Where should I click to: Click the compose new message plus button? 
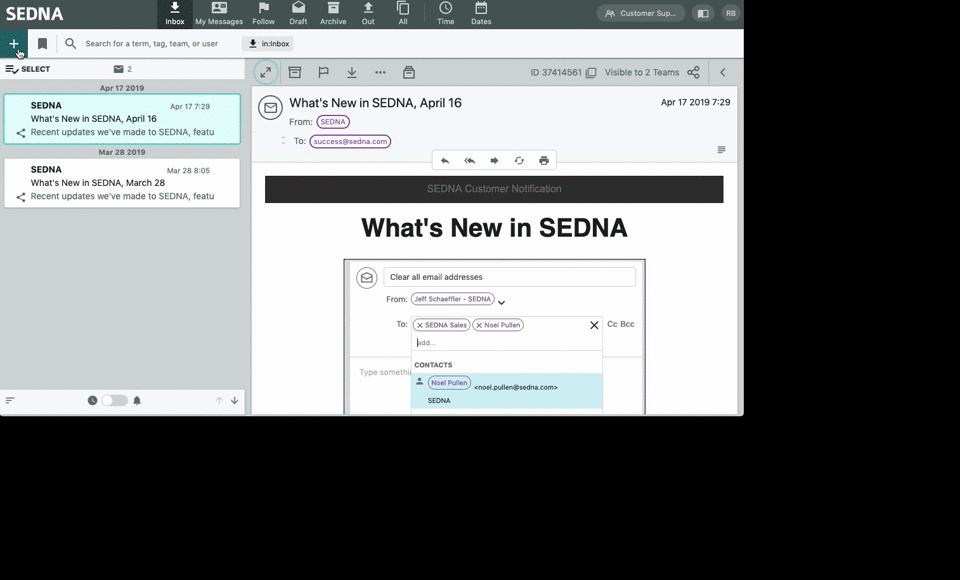point(14,44)
